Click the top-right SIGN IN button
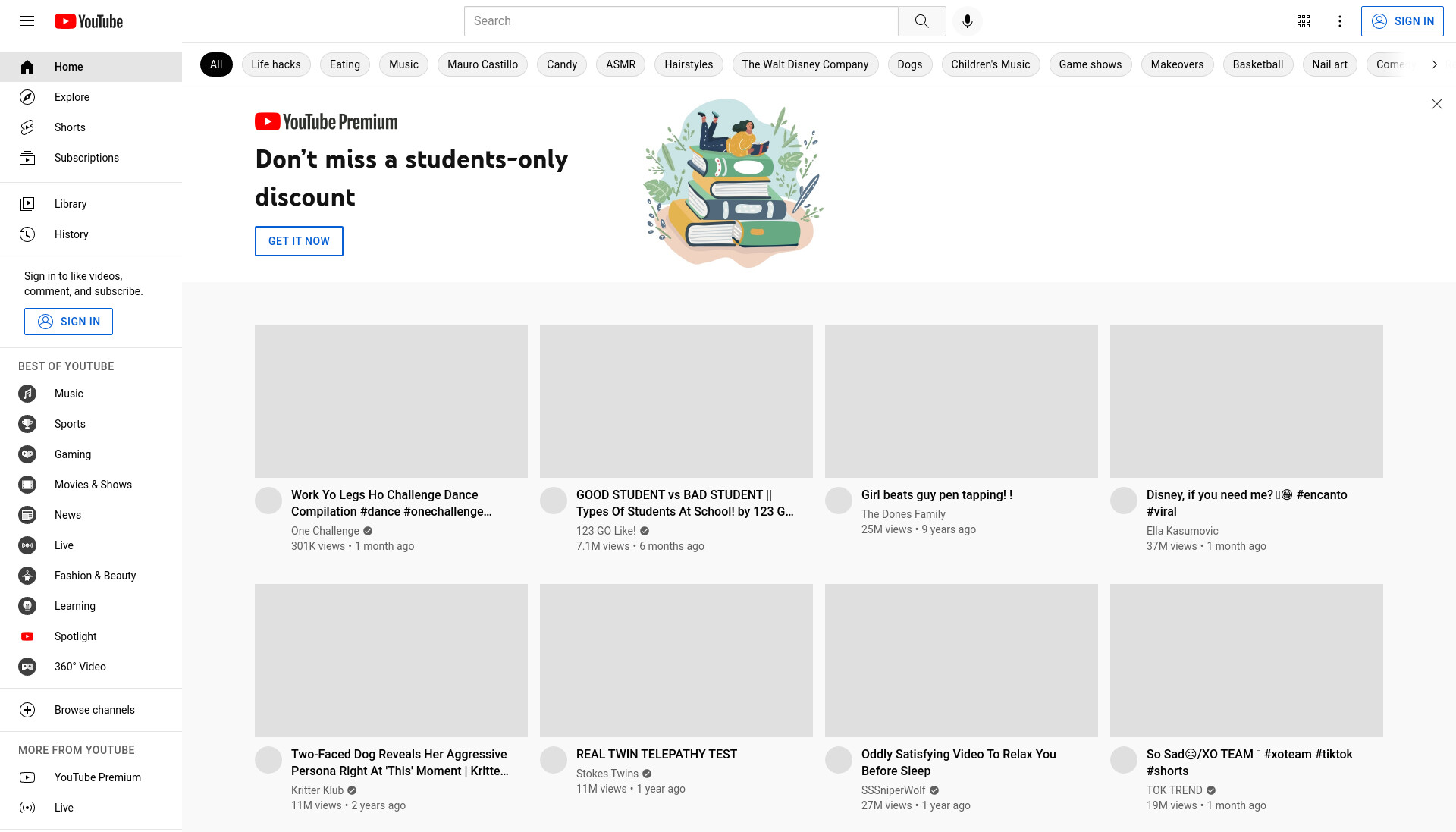This screenshot has height=832, width=1456. point(1402,21)
